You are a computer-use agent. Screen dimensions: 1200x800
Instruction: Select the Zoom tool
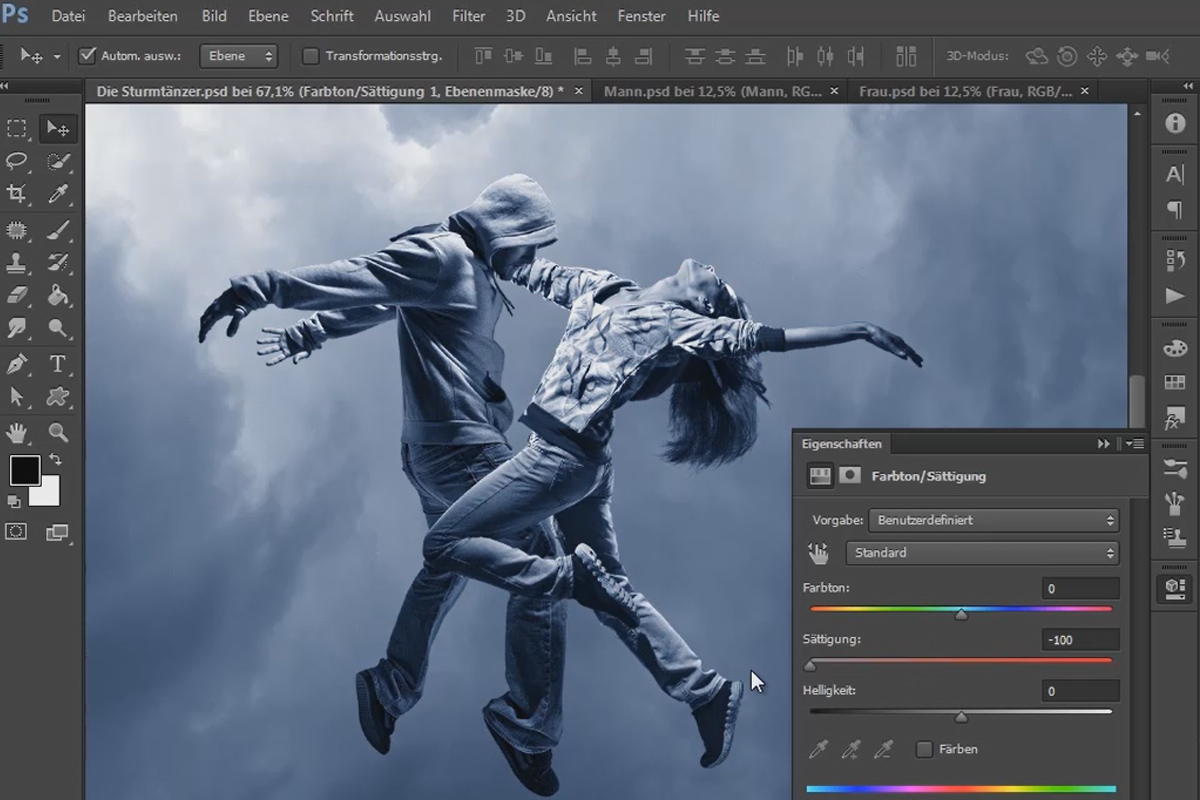click(x=58, y=432)
